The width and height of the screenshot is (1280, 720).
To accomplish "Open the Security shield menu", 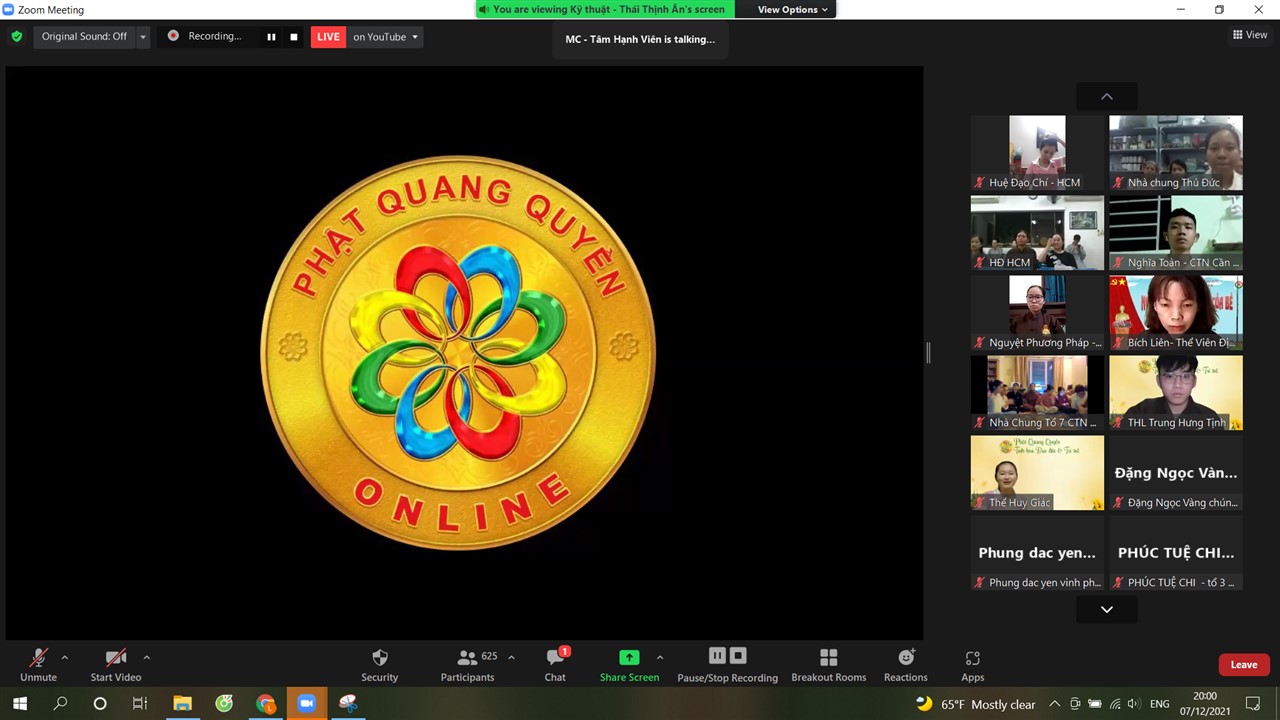I will [380, 665].
